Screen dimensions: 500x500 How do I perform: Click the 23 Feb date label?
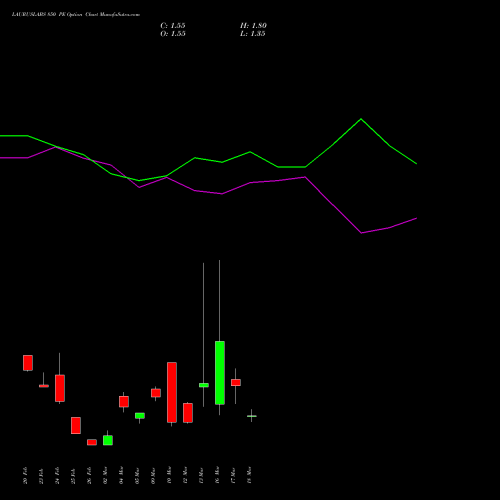pyautogui.click(x=41, y=475)
